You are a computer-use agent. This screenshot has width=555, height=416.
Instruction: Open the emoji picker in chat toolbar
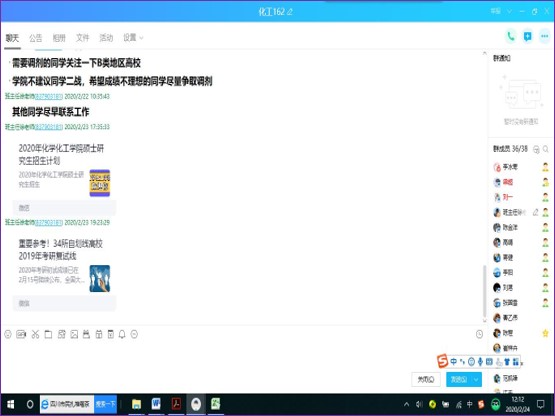pyautogui.click(x=8, y=334)
